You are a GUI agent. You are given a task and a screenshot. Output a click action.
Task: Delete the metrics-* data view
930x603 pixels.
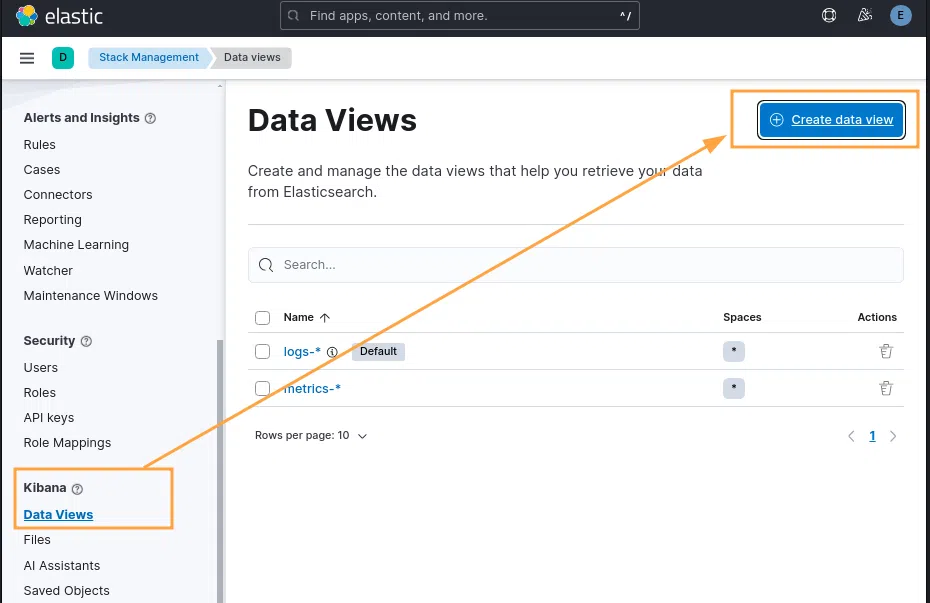[x=885, y=388]
